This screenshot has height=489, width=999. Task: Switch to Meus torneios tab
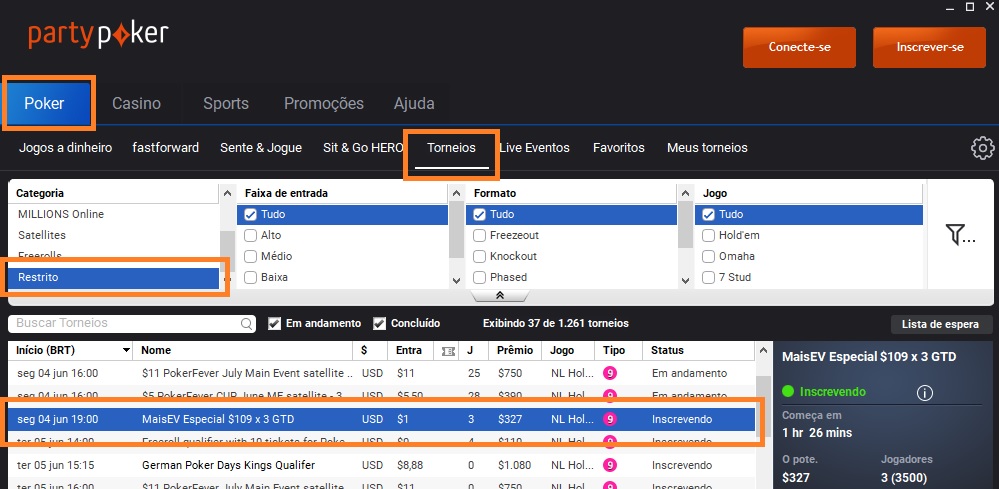click(707, 148)
